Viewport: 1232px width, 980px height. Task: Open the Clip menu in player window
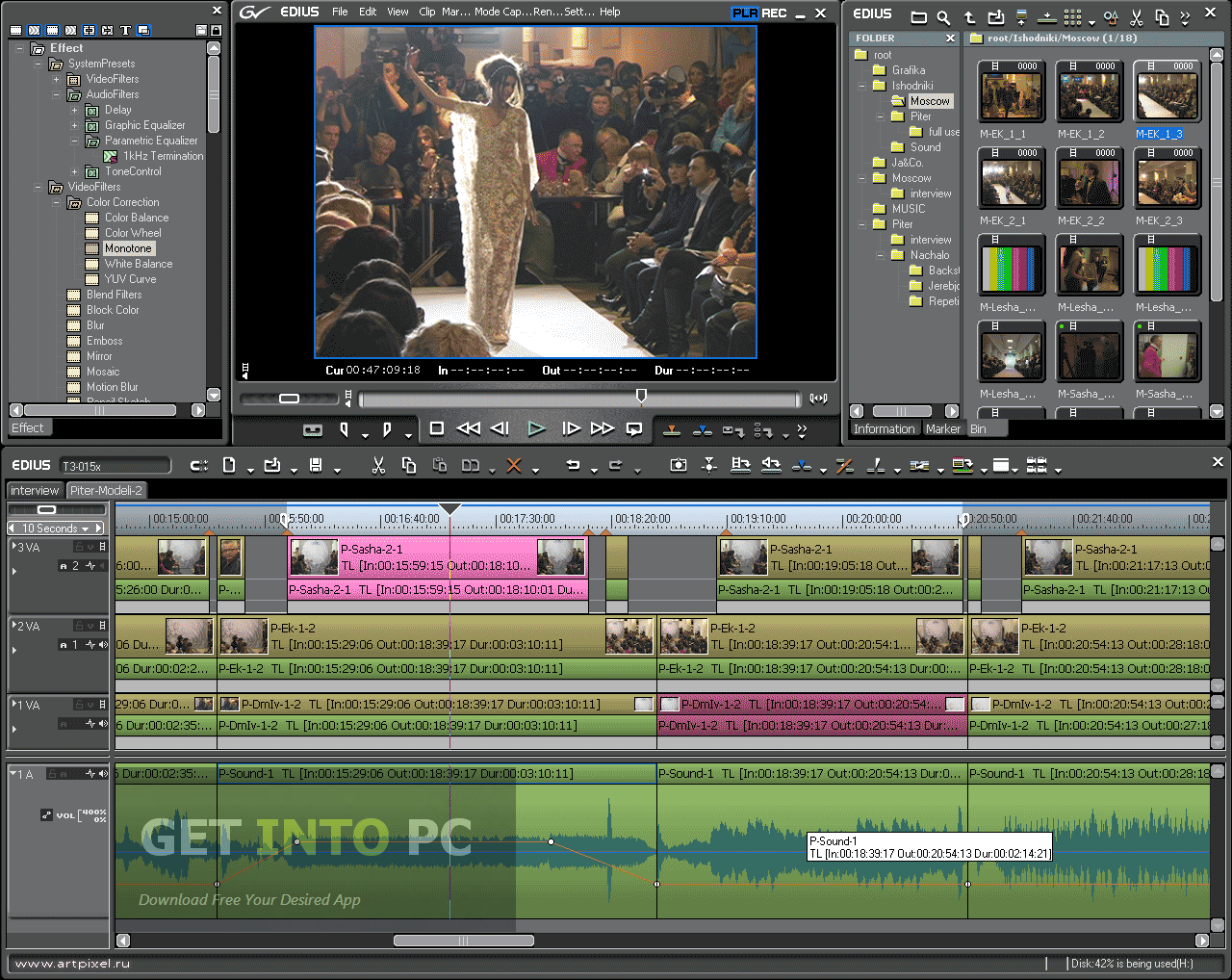click(427, 13)
